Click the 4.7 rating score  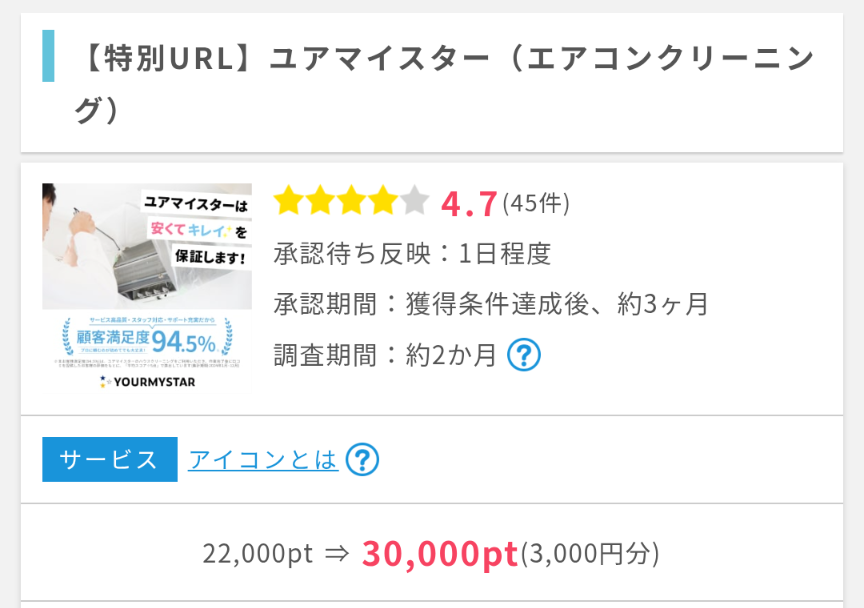[469, 203]
